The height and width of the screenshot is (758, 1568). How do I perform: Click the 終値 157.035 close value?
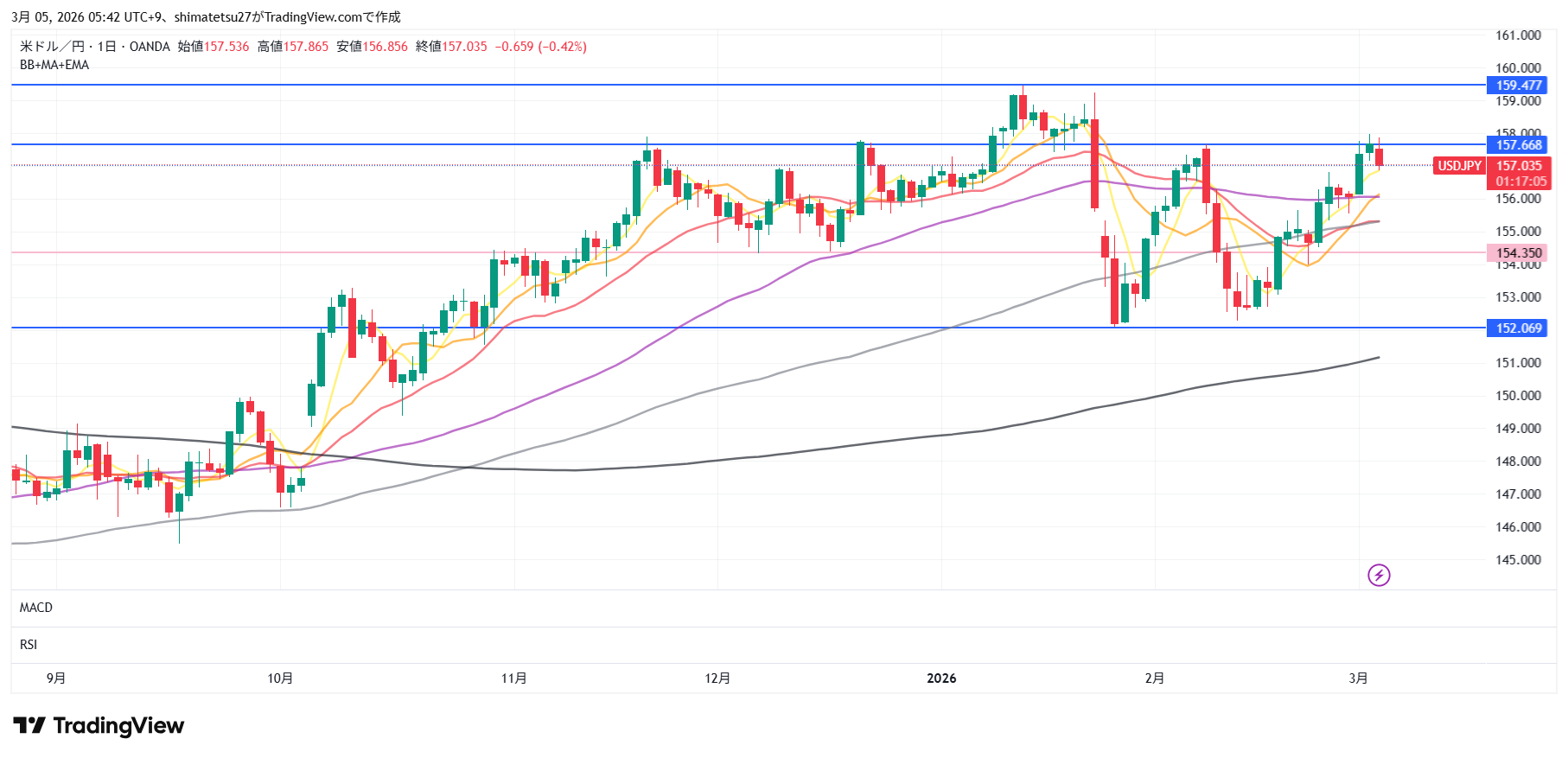464,47
